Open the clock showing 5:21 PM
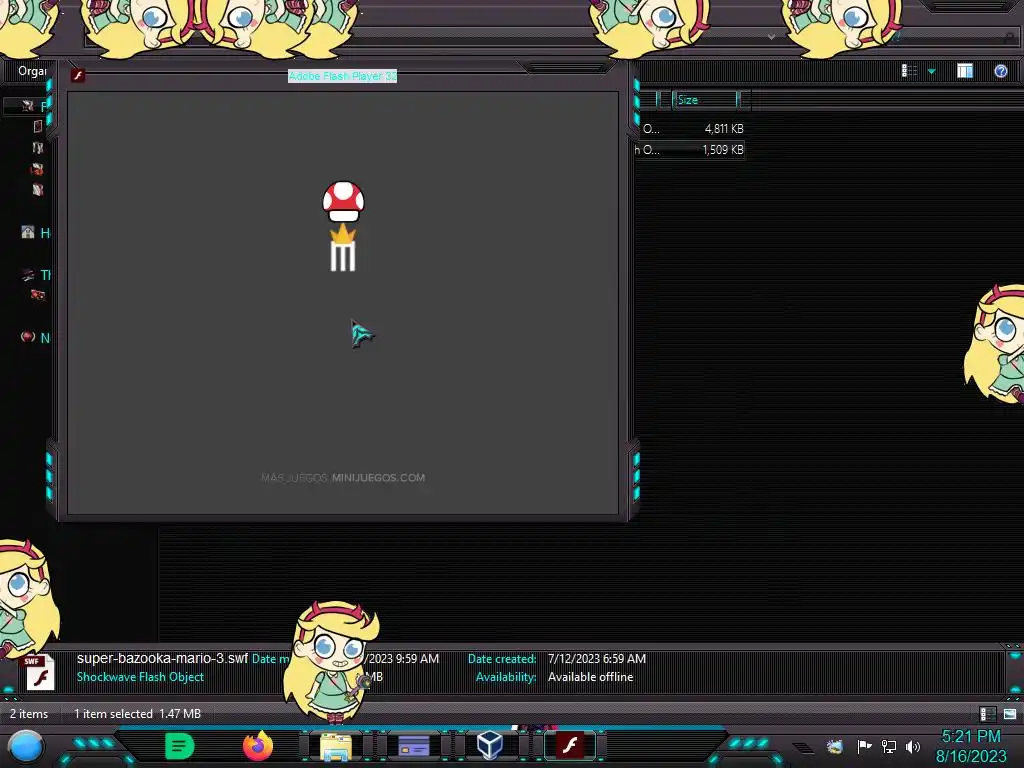The width and height of the screenshot is (1024, 768). [971, 746]
